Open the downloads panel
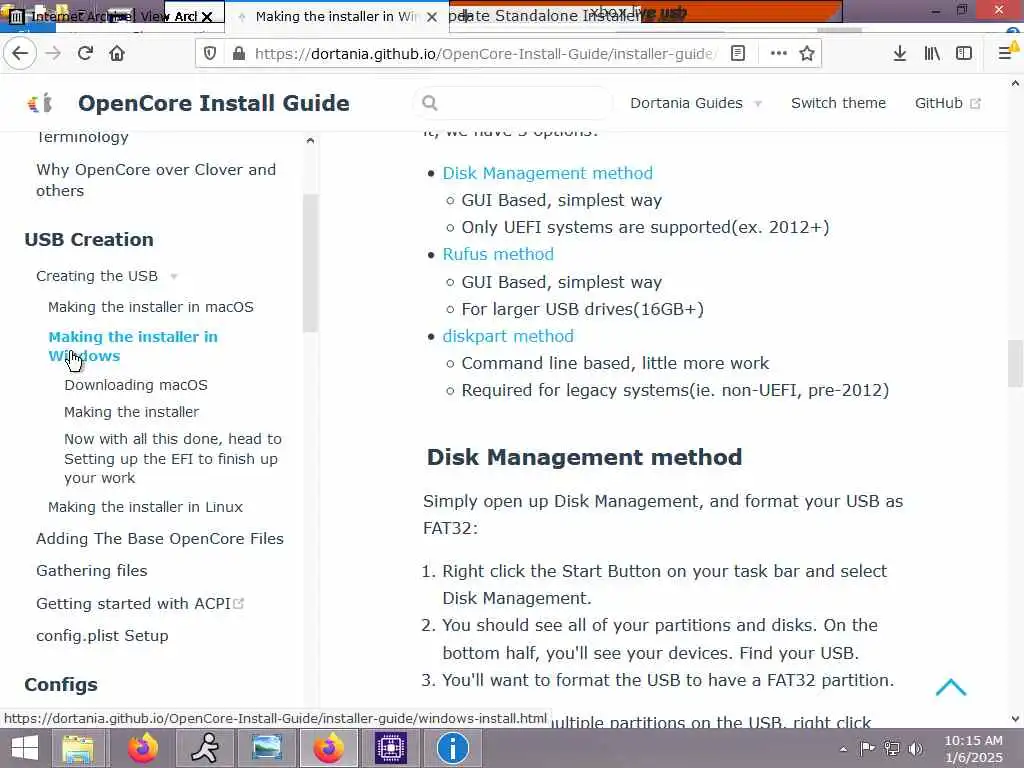Viewport: 1024px width, 768px height. (x=899, y=54)
